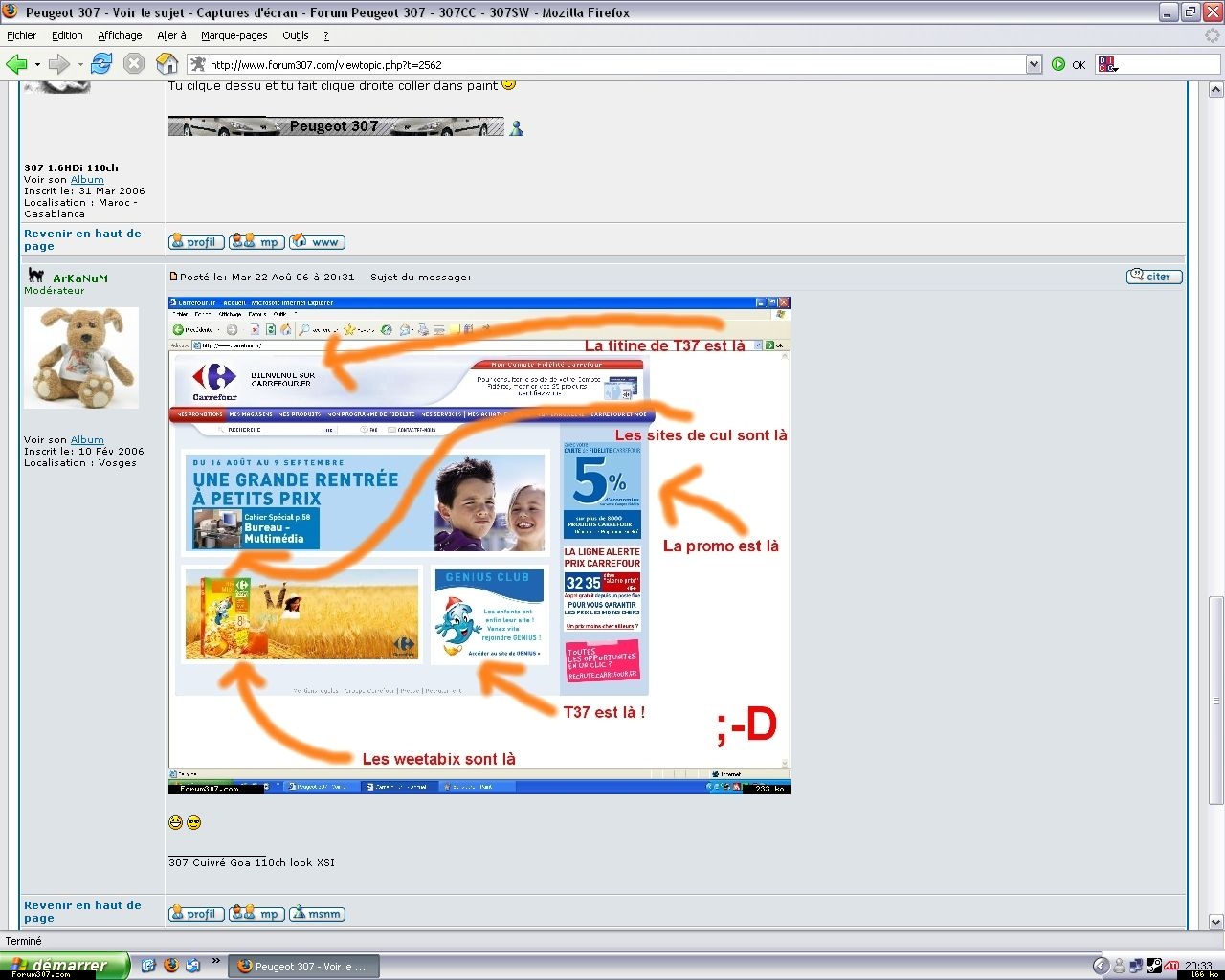Click the reload page icon
This screenshot has height=980, width=1225.
pos(101,64)
